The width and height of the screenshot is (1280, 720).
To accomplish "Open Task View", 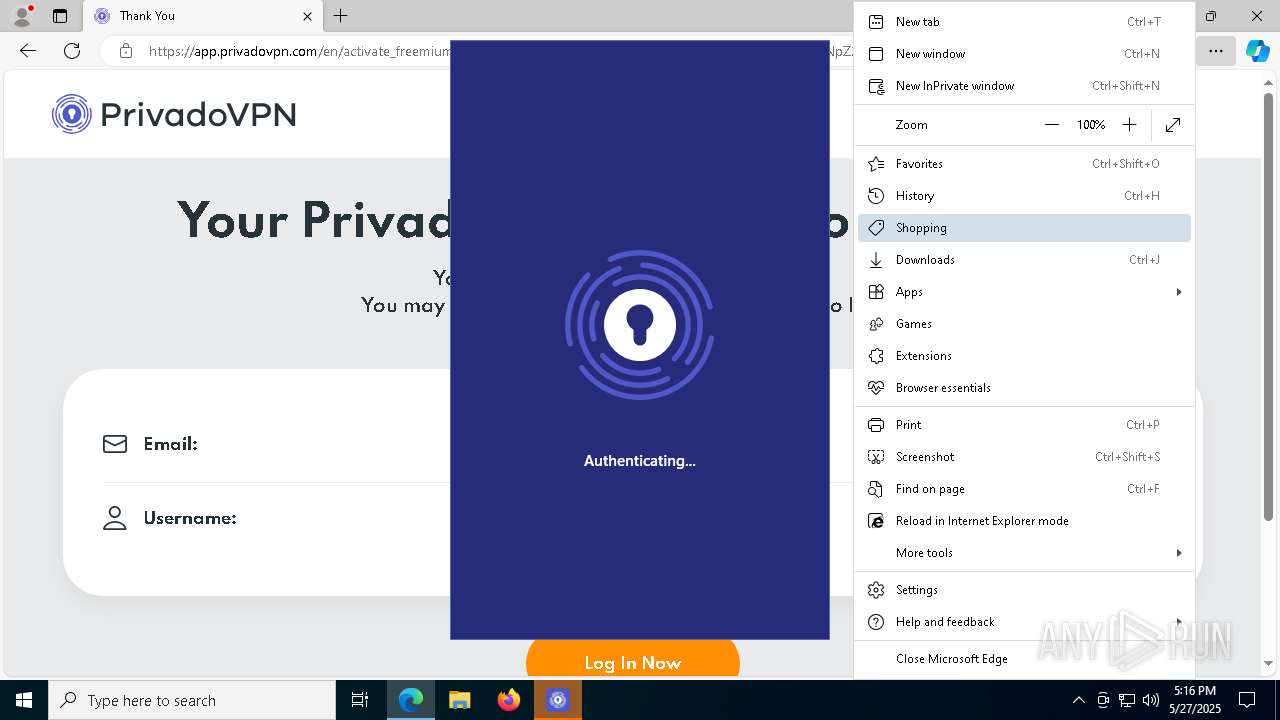I will [x=360, y=700].
